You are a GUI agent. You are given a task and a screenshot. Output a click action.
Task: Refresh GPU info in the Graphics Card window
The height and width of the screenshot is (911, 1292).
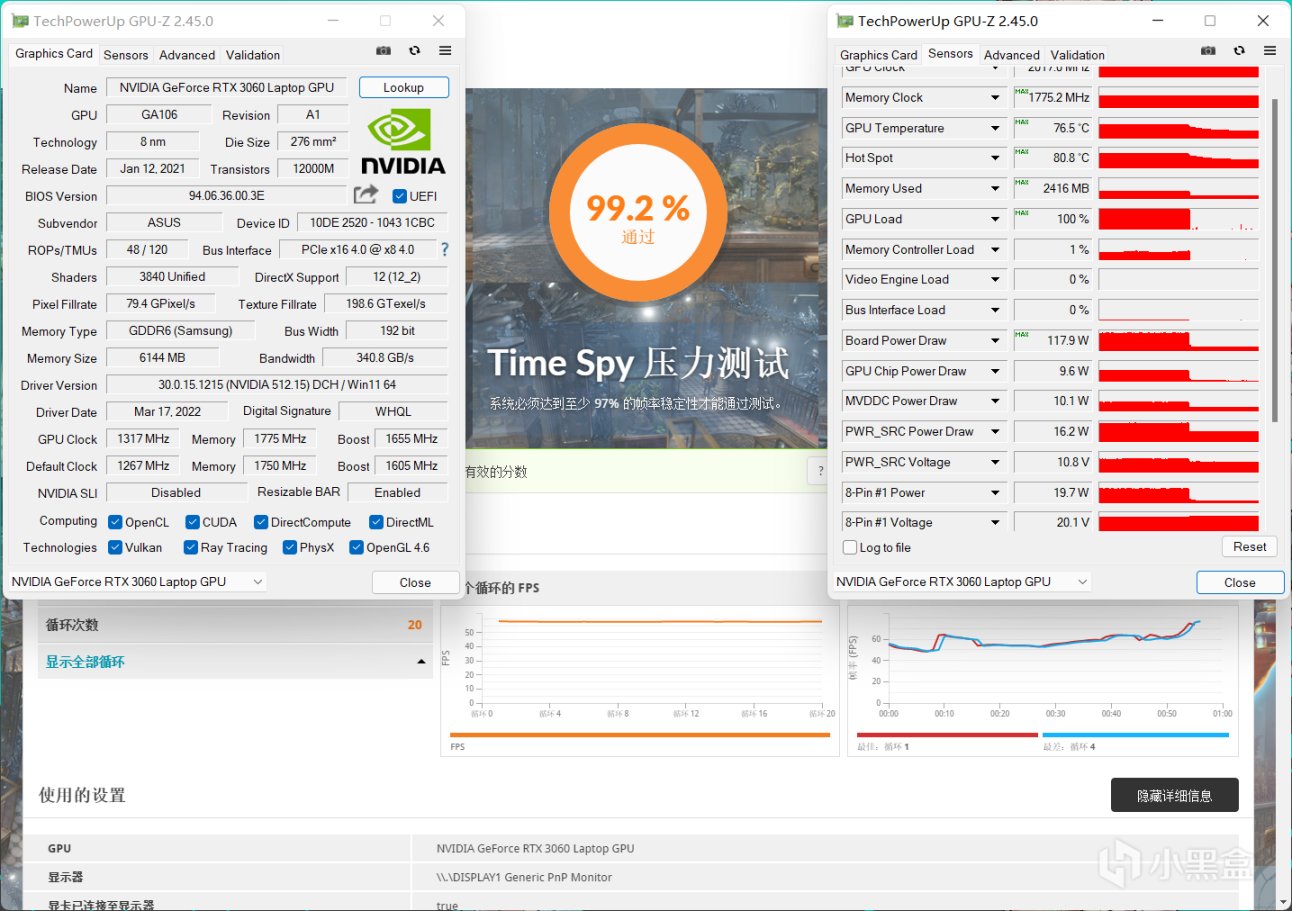(x=414, y=51)
